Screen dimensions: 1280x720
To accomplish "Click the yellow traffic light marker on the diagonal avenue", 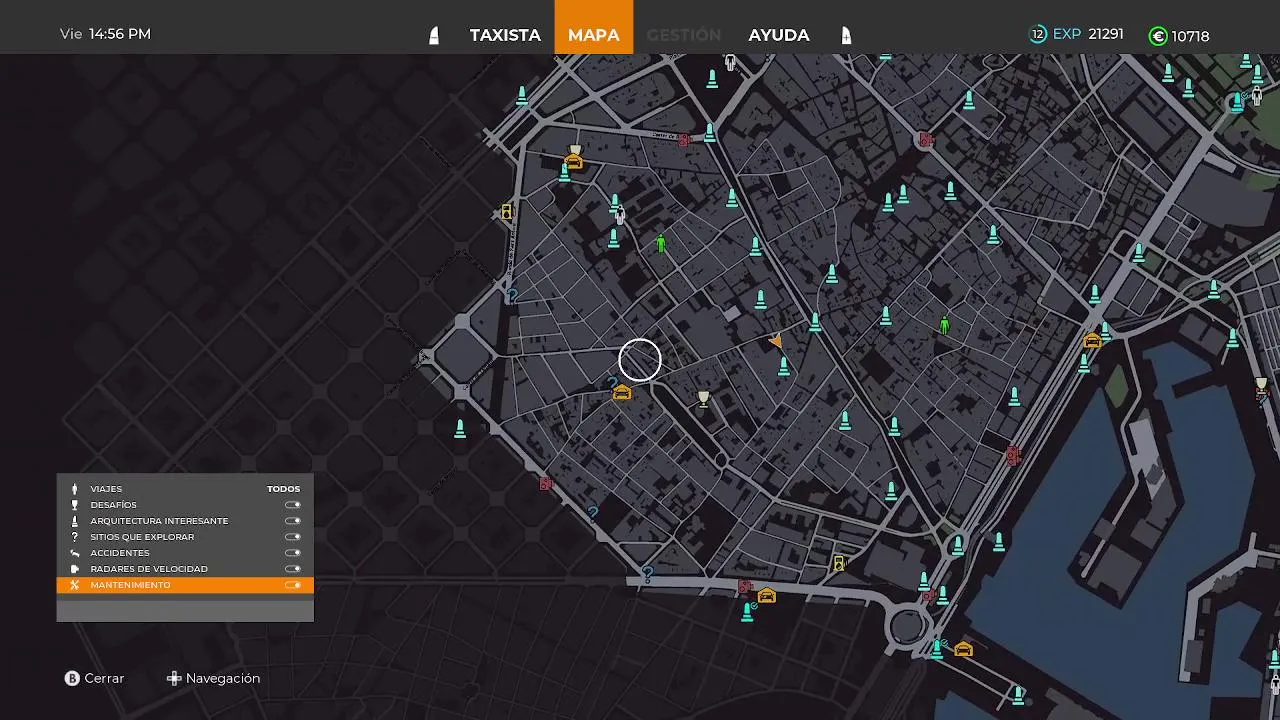I will [507, 212].
